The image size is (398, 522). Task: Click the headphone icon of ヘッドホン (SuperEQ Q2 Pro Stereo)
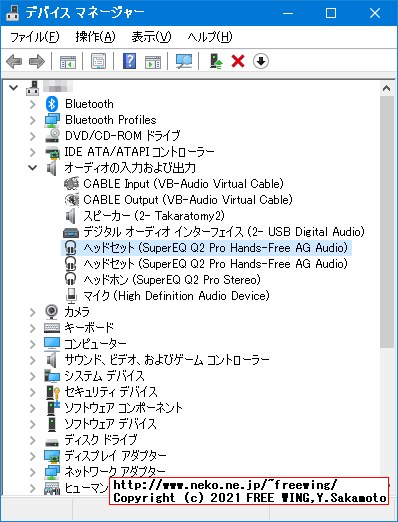71,280
